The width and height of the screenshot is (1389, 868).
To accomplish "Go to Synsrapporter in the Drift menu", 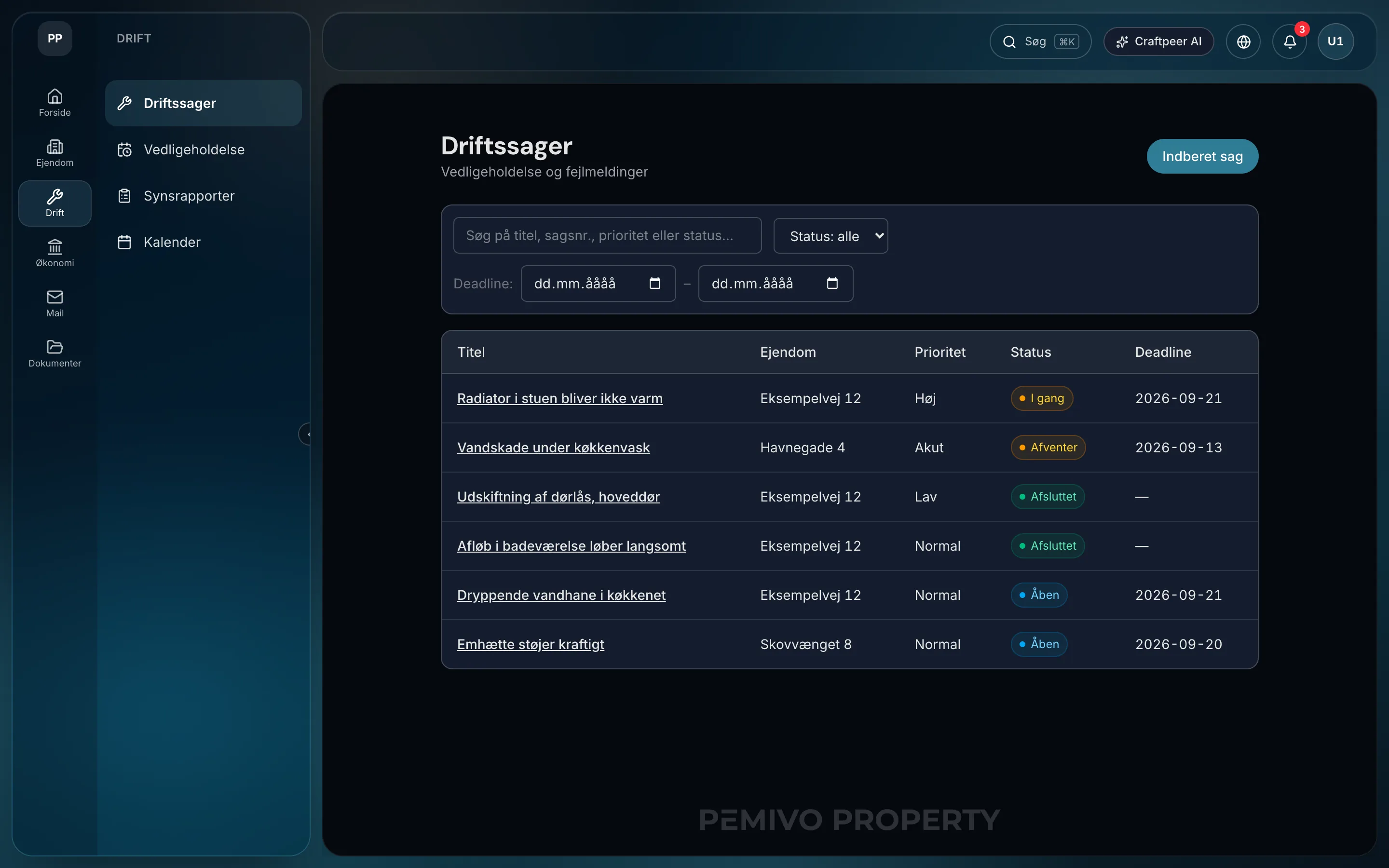I will click(203, 196).
